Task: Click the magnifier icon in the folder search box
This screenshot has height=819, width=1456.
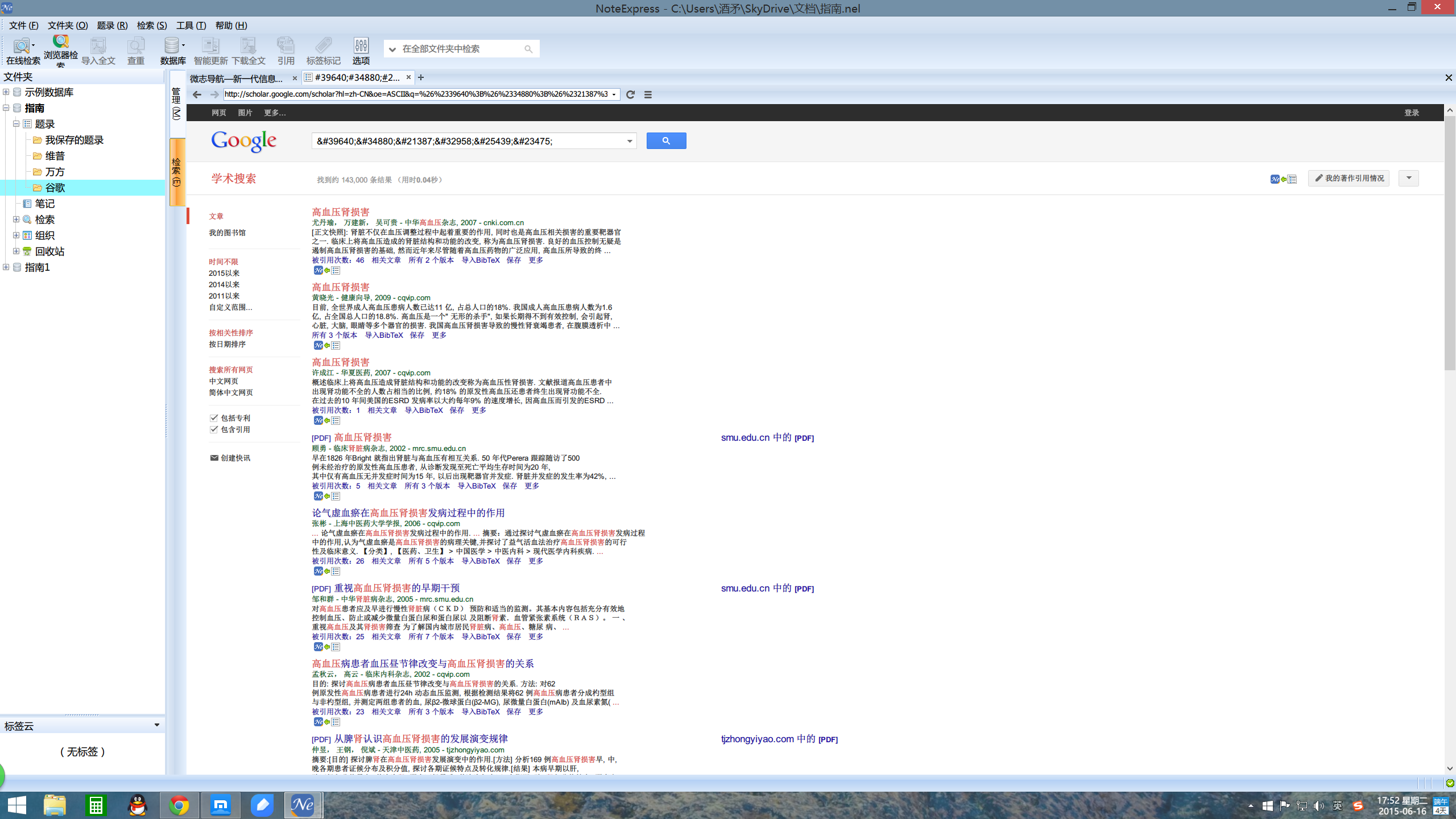Action: (x=528, y=49)
